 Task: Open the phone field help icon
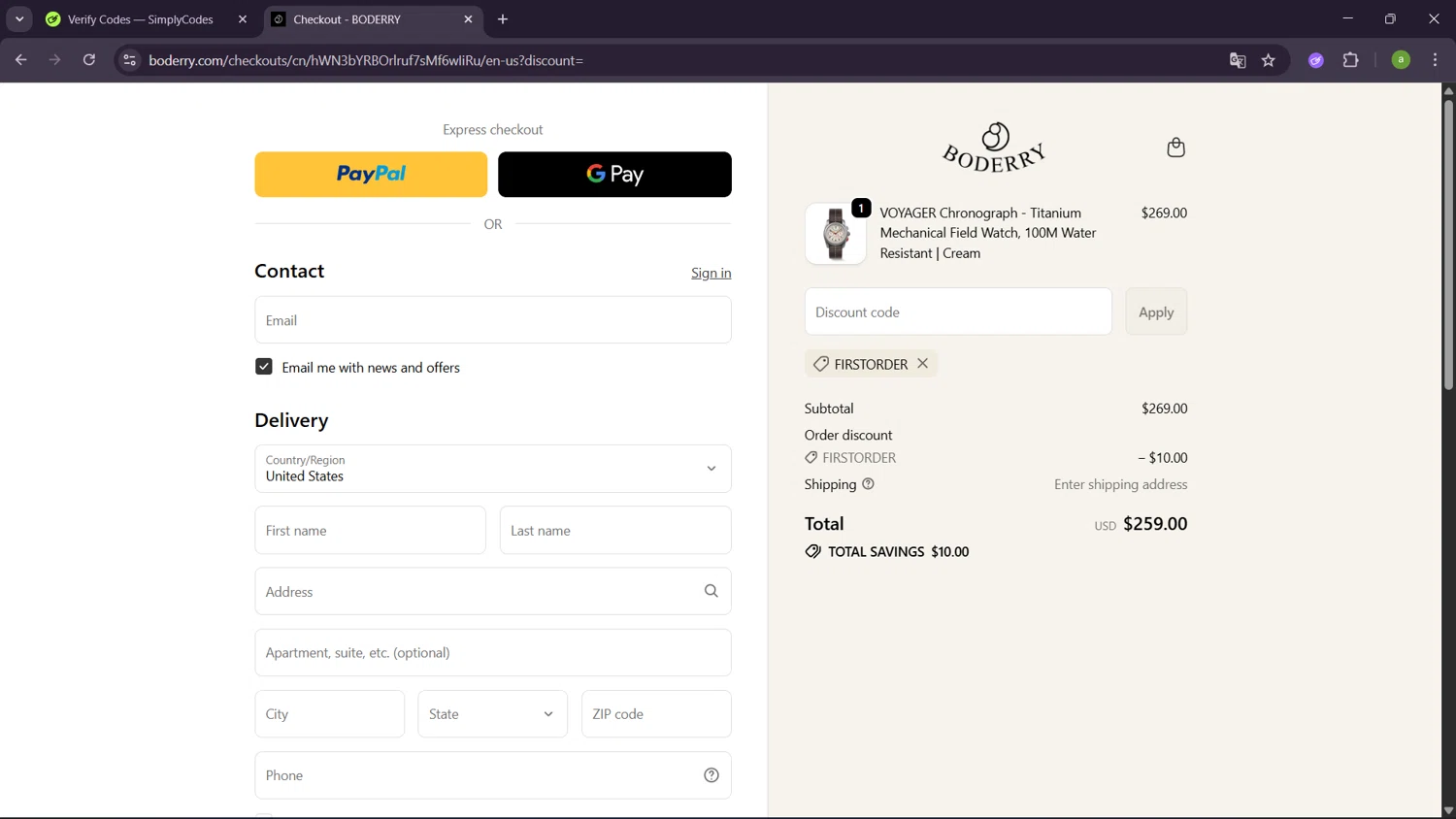711,774
